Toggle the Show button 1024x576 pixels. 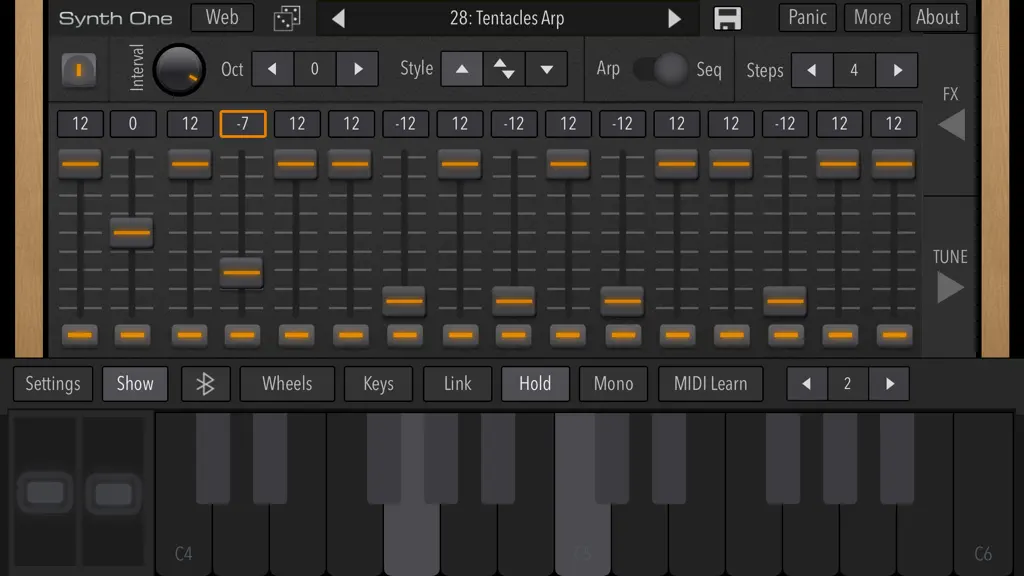(x=135, y=384)
